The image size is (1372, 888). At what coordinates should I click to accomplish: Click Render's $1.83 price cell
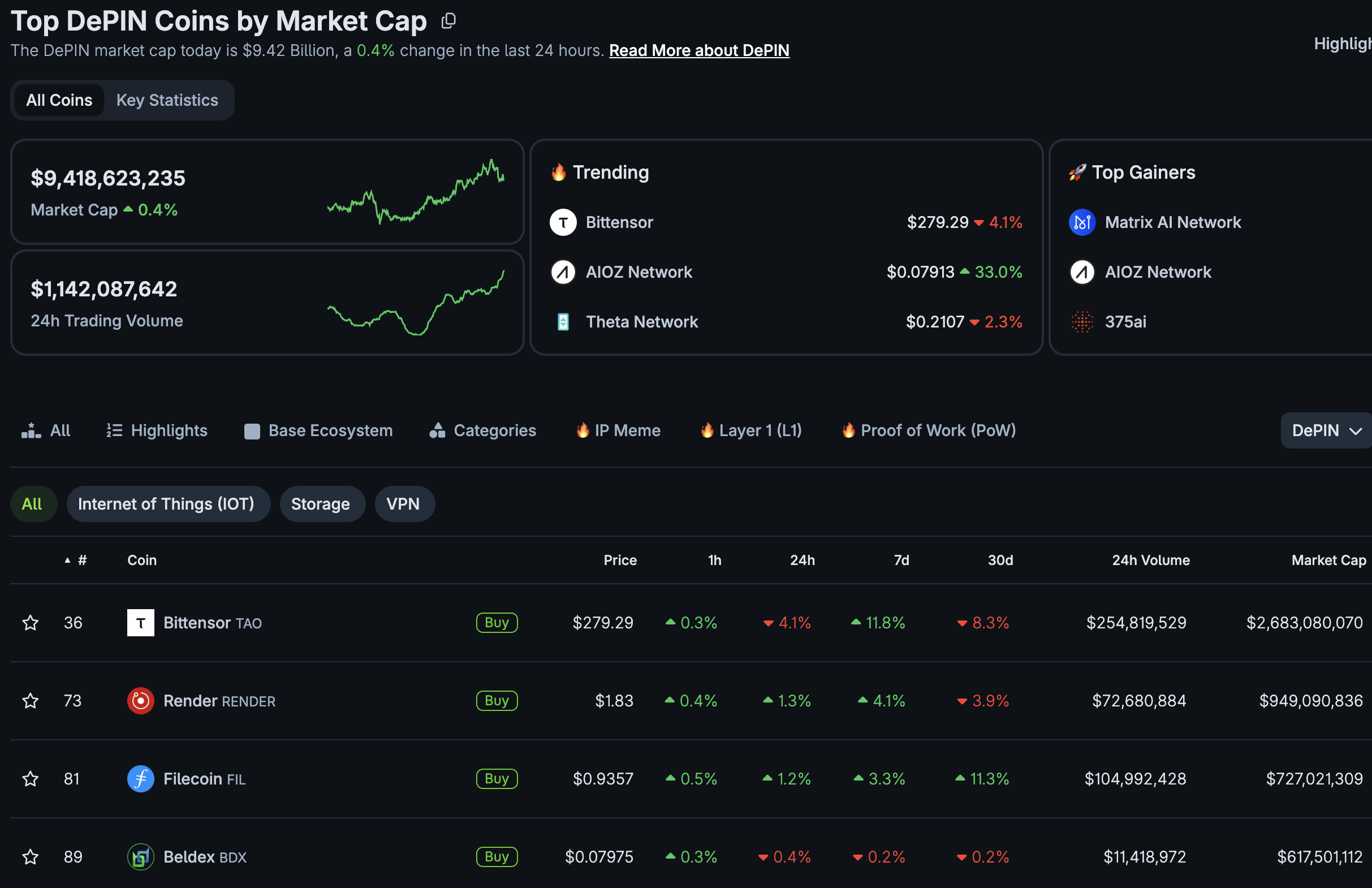point(614,701)
